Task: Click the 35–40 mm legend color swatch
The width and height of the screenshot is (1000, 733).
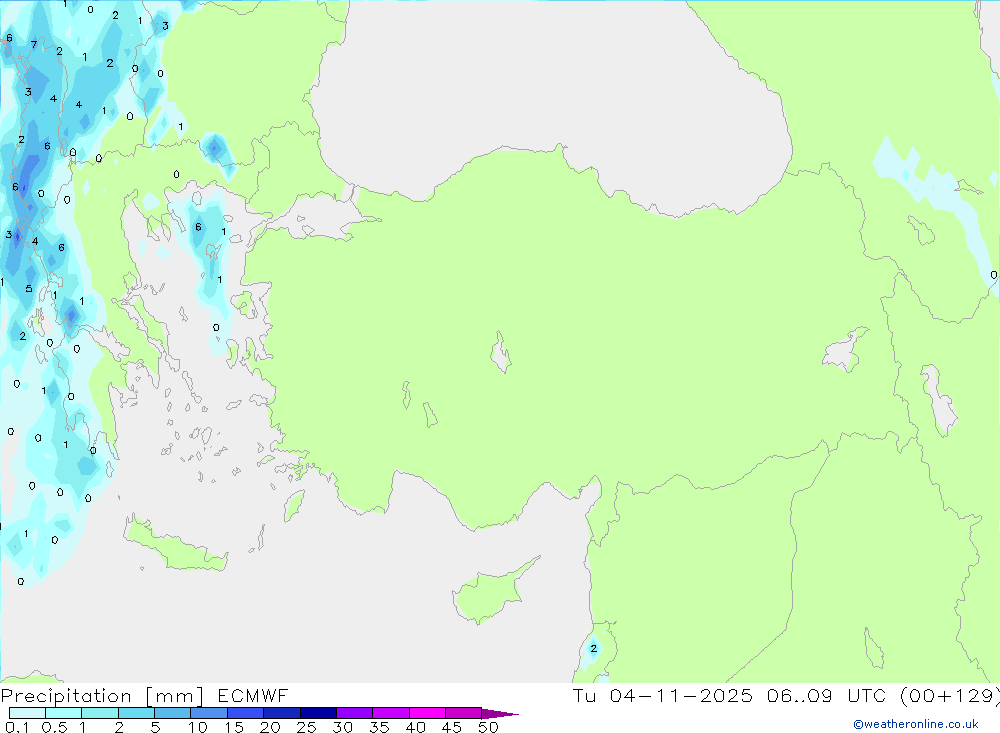Action: [x=391, y=713]
